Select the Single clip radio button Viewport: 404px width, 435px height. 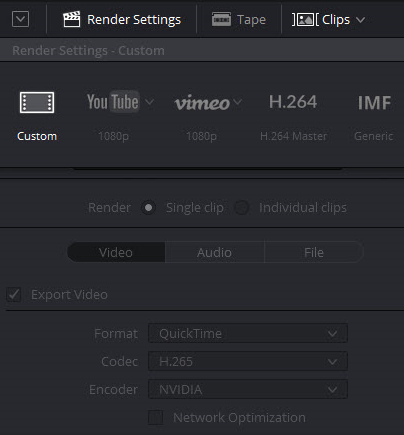coord(148,208)
